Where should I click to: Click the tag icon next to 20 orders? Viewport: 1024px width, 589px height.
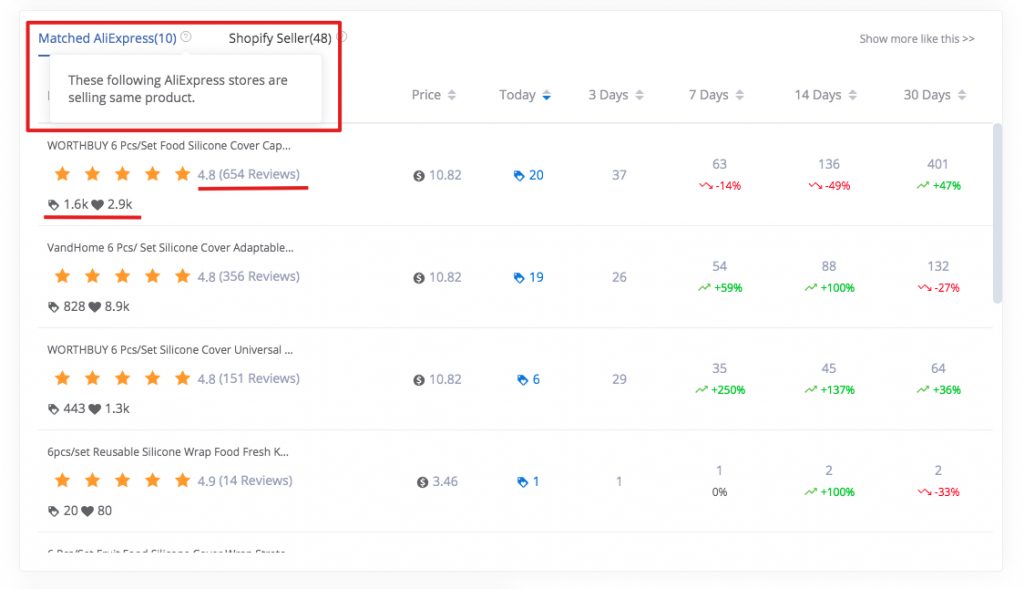[x=54, y=511]
